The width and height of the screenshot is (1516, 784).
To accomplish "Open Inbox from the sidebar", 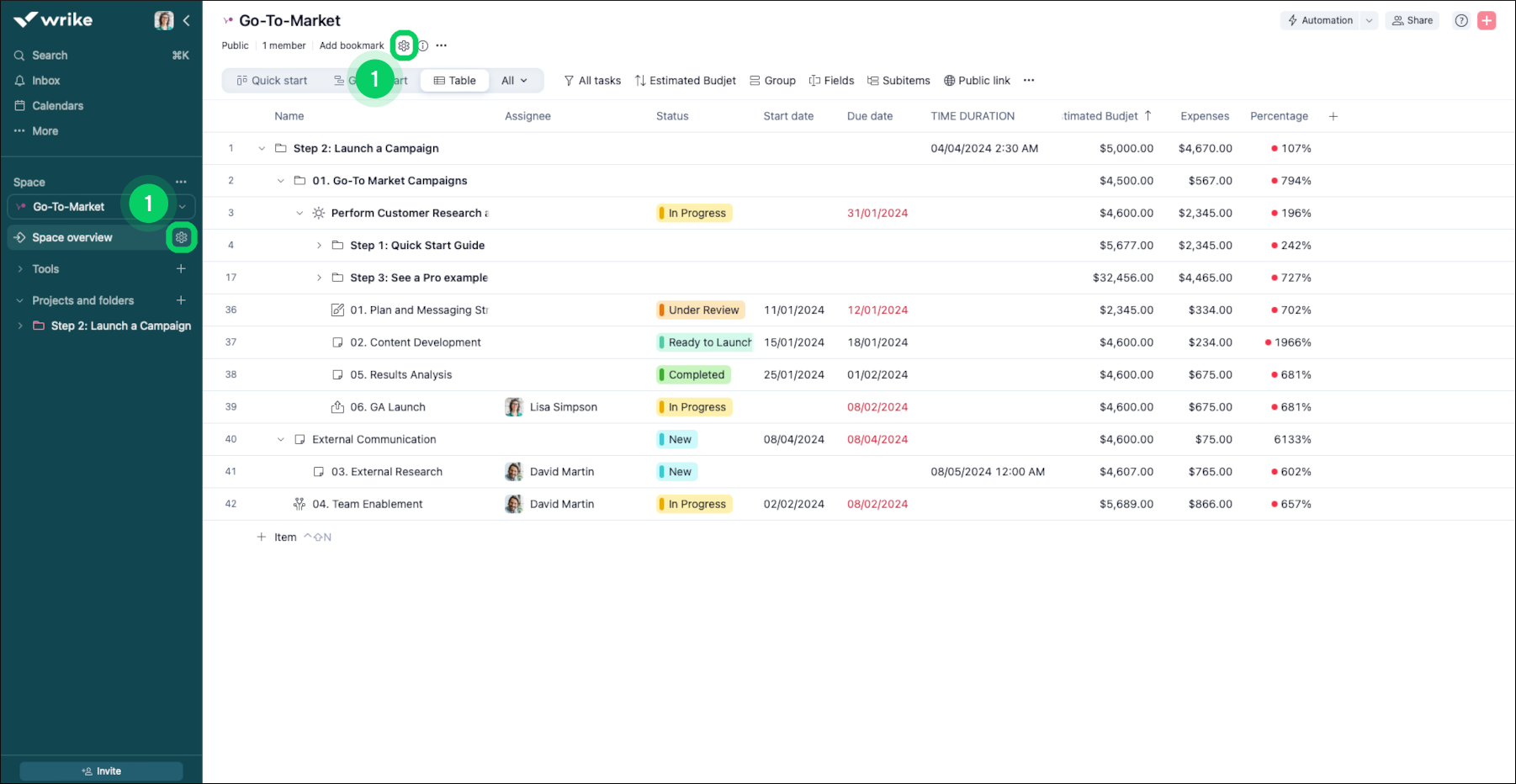I will point(45,81).
